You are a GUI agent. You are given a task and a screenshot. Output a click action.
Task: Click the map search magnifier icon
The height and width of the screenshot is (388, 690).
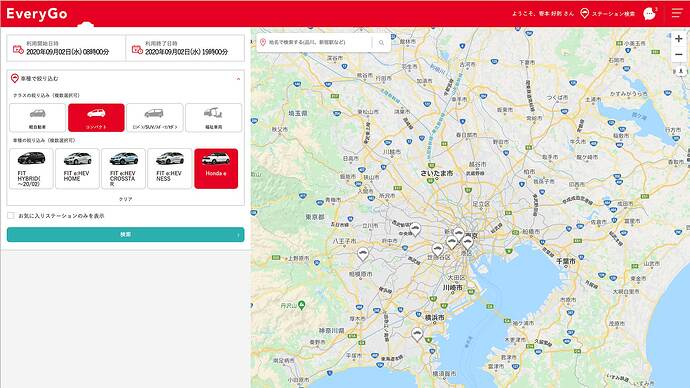click(381, 43)
